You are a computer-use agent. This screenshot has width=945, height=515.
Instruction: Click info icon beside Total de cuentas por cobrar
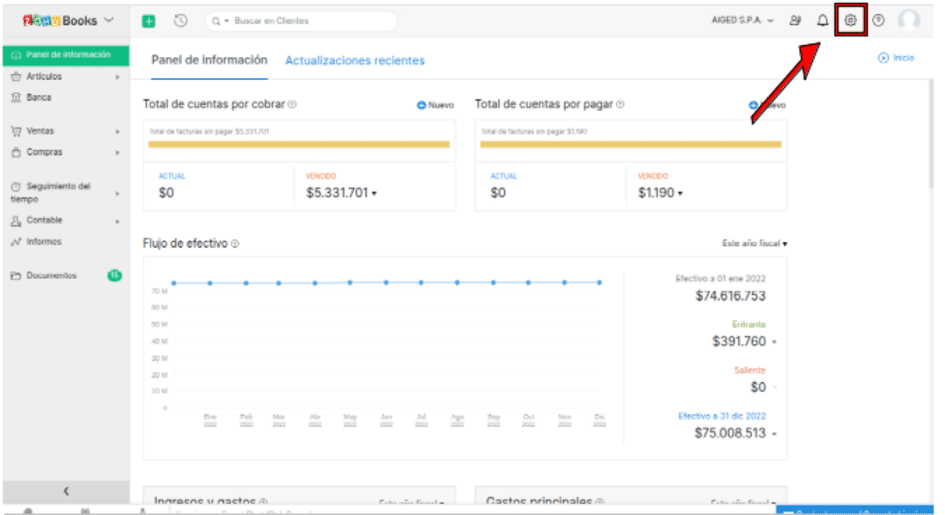292,104
